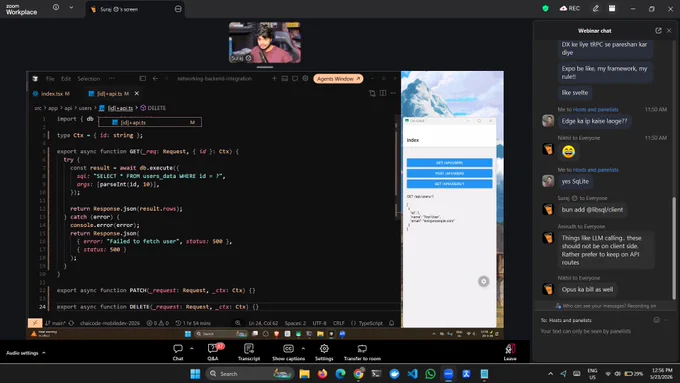This screenshot has width=680, height=383.
Task: Click the Webinar chat scrollbar
Action: 674,248
